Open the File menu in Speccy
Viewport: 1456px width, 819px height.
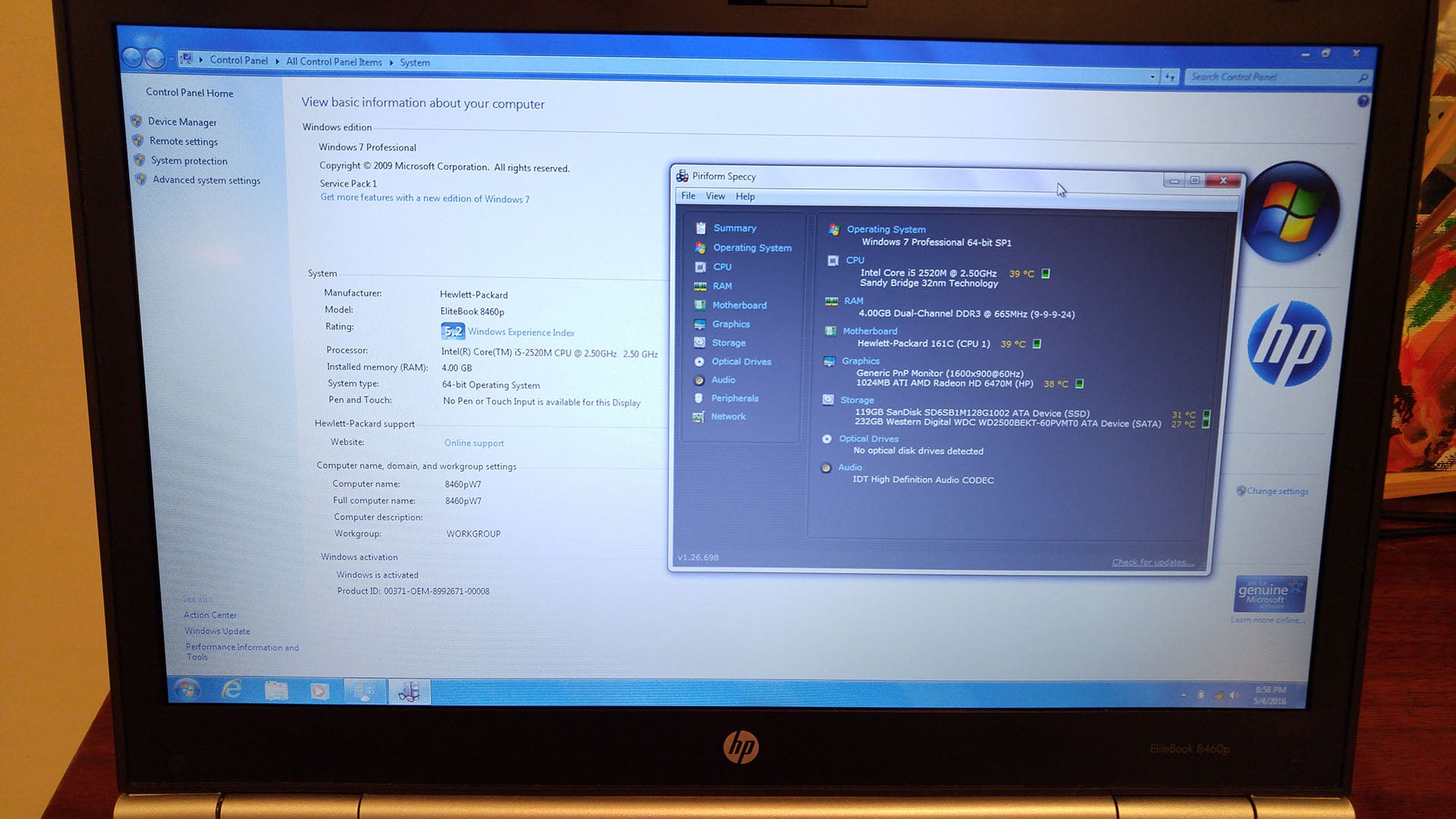(x=688, y=196)
